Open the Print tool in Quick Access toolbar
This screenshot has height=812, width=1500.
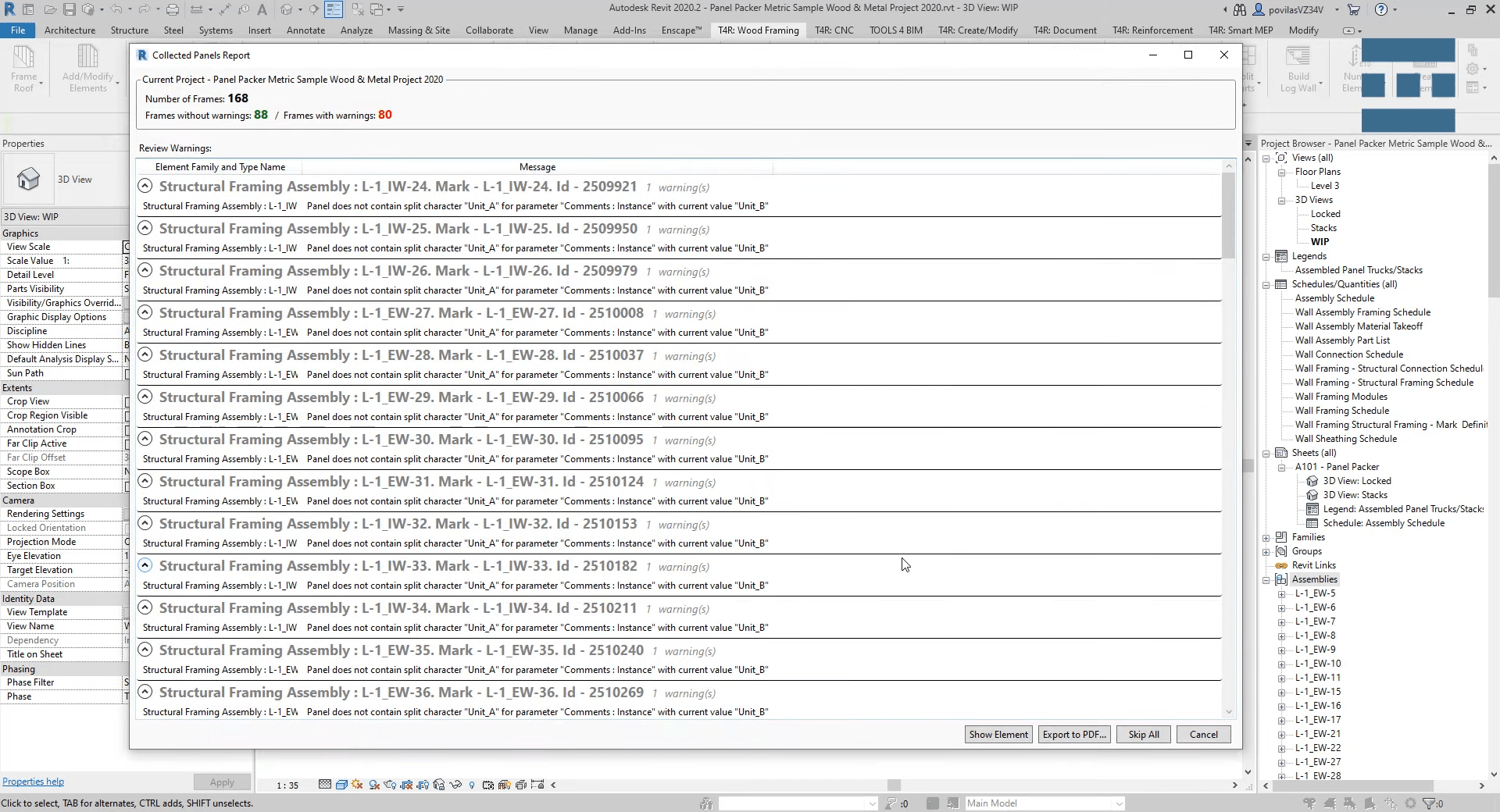pyautogui.click(x=173, y=9)
